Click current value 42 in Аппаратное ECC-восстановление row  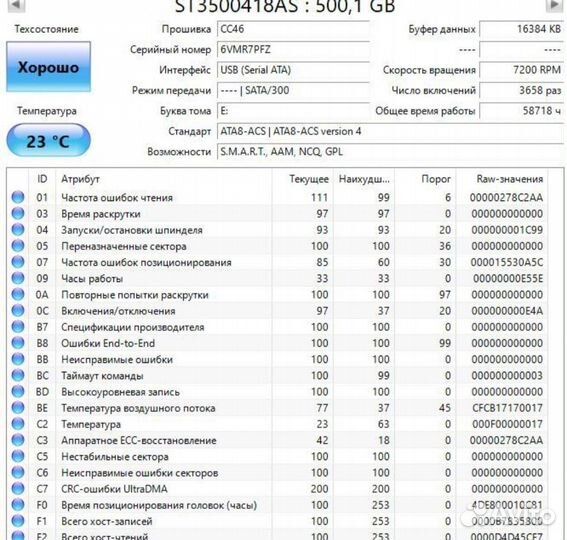click(322, 440)
